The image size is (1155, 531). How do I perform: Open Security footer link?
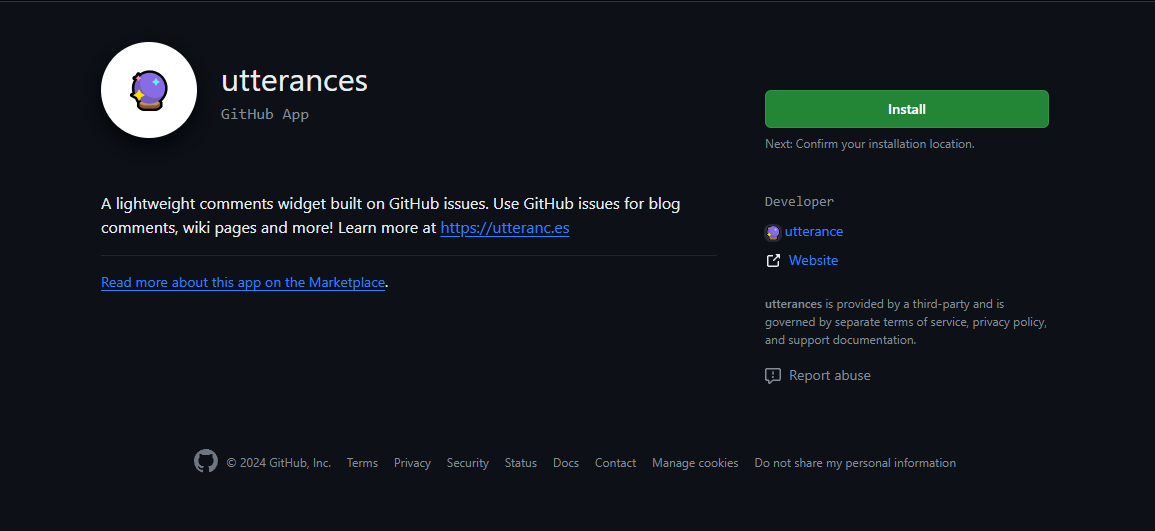(x=468, y=463)
